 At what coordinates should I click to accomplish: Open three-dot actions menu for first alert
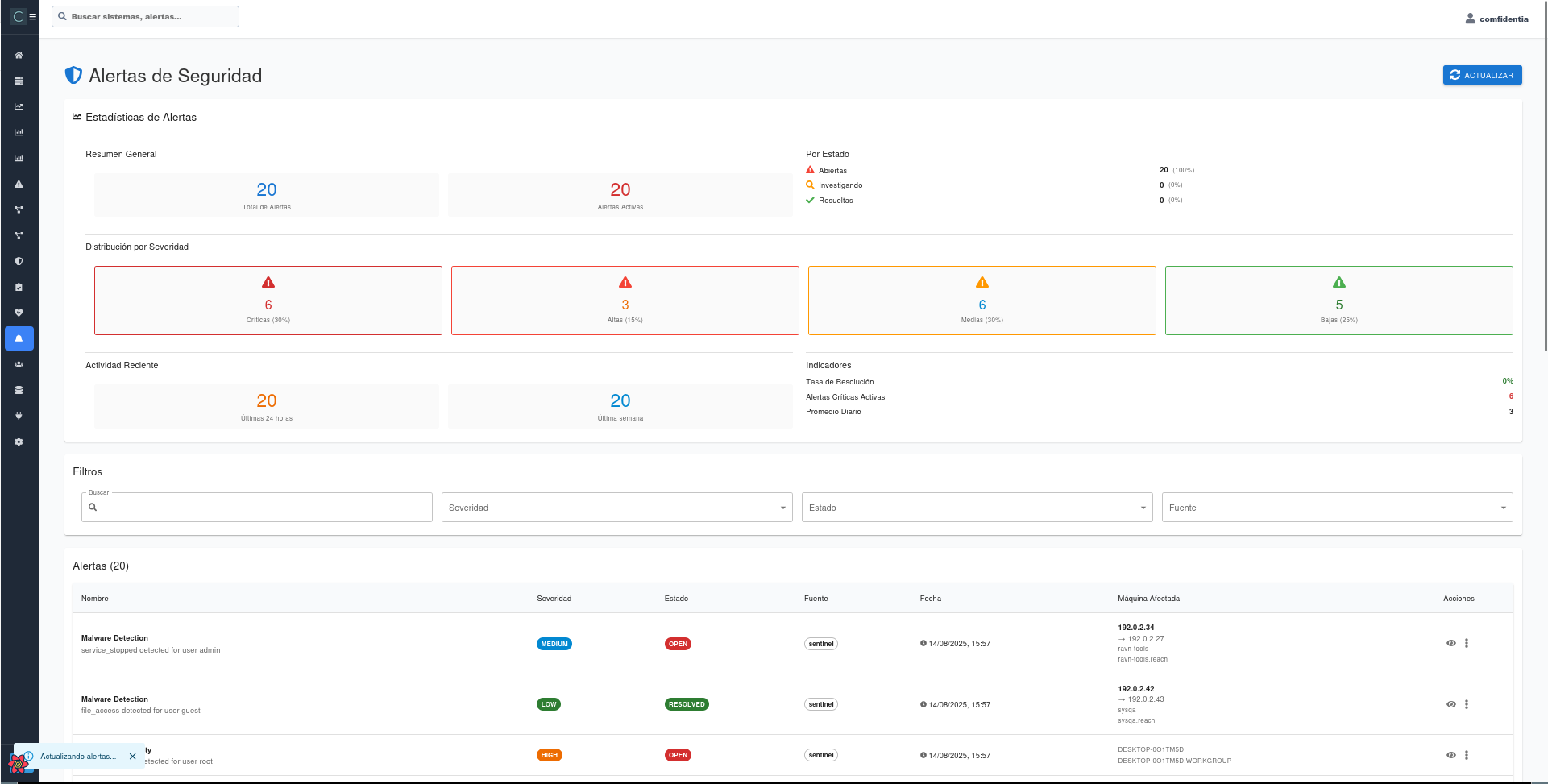click(1467, 643)
